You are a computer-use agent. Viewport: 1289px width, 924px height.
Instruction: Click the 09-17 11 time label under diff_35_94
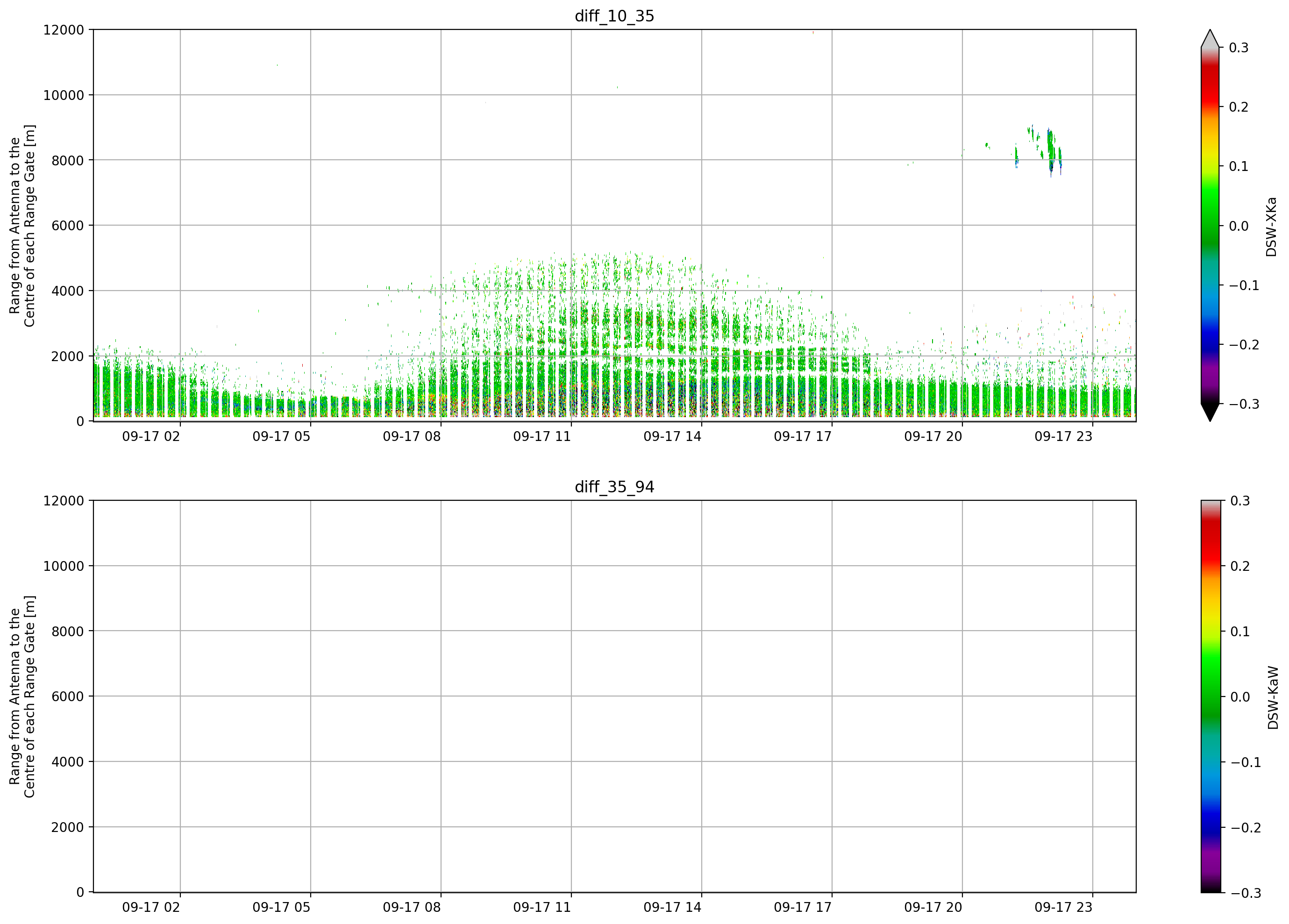click(542, 908)
